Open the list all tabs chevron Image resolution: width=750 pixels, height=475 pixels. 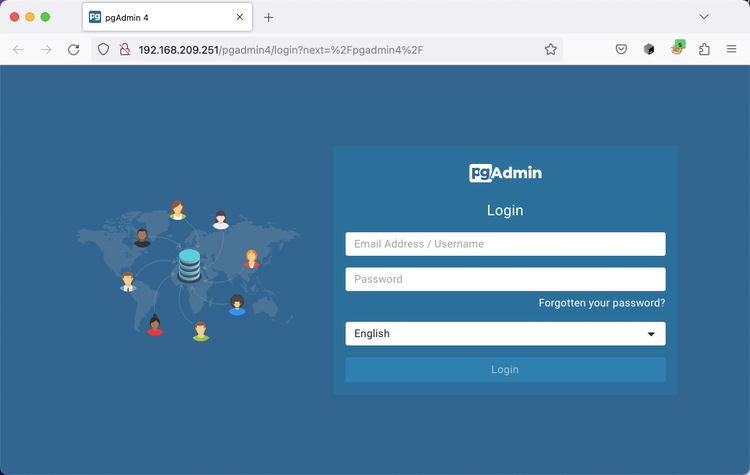pyautogui.click(x=704, y=17)
